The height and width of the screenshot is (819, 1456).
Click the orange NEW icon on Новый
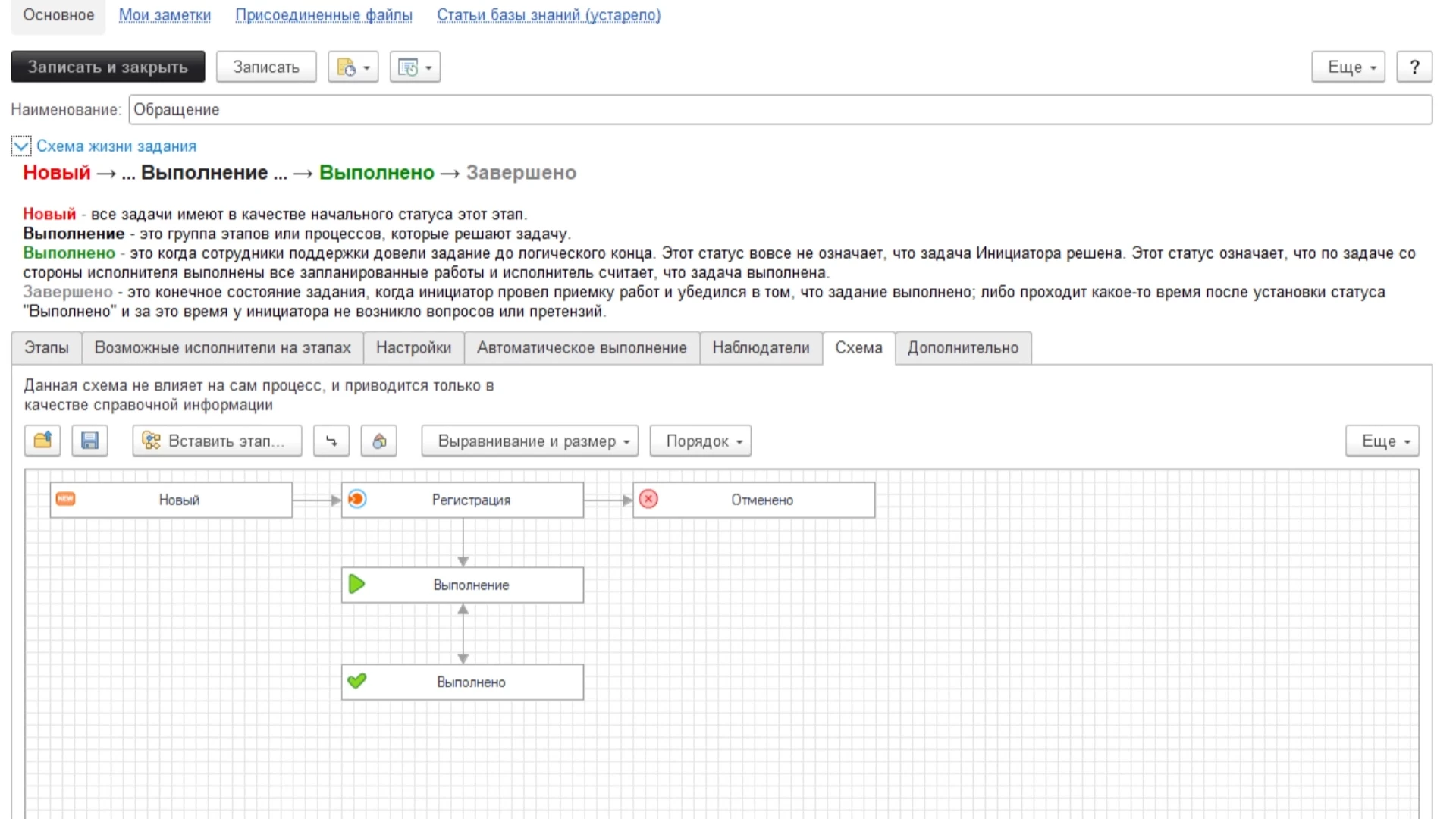coord(66,498)
